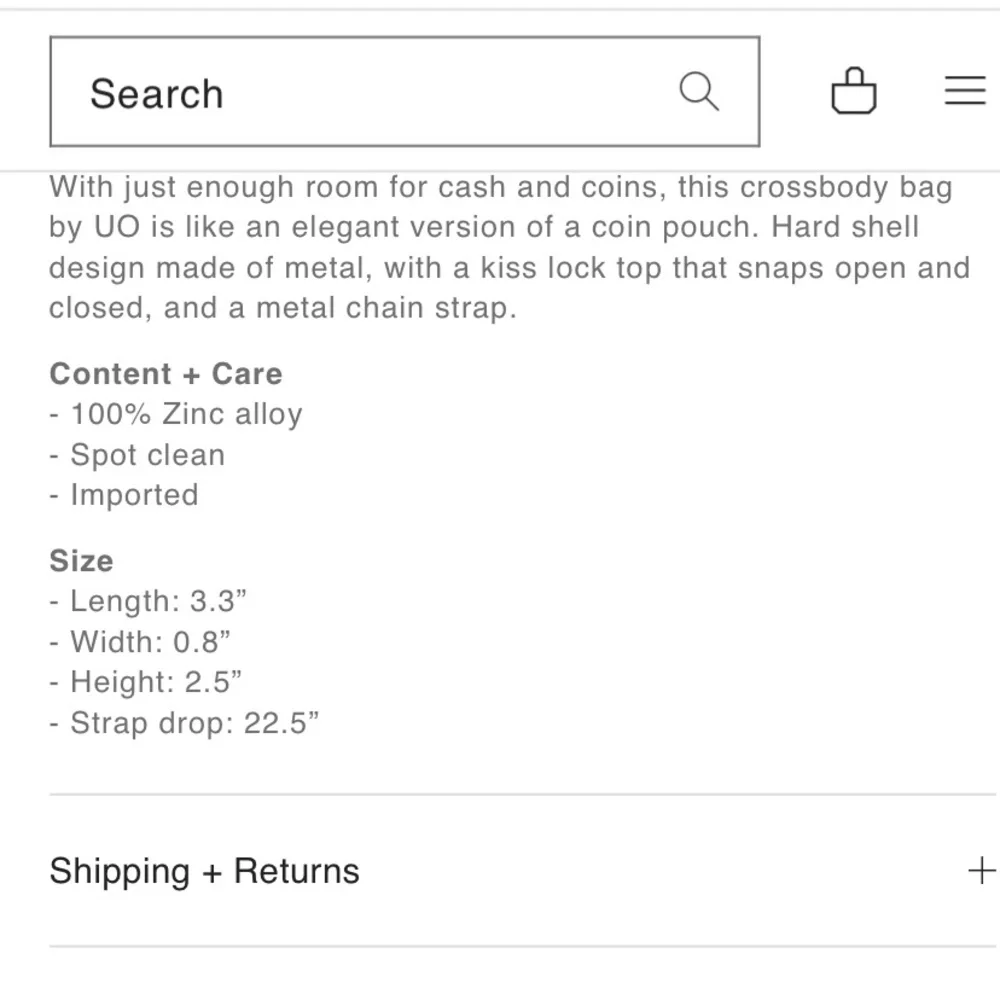Select the Size heading

coord(81,561)
